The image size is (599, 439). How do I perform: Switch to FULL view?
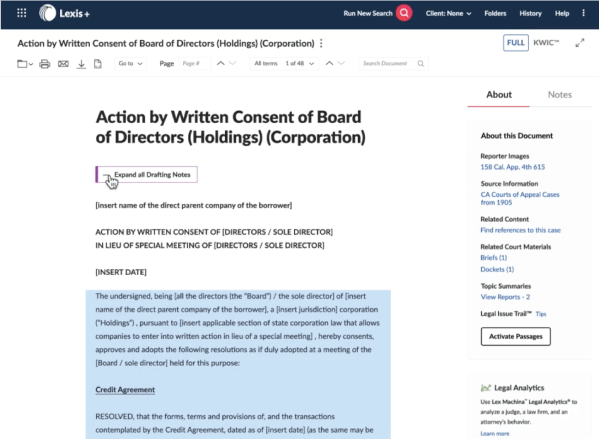[x=516, y=43]
